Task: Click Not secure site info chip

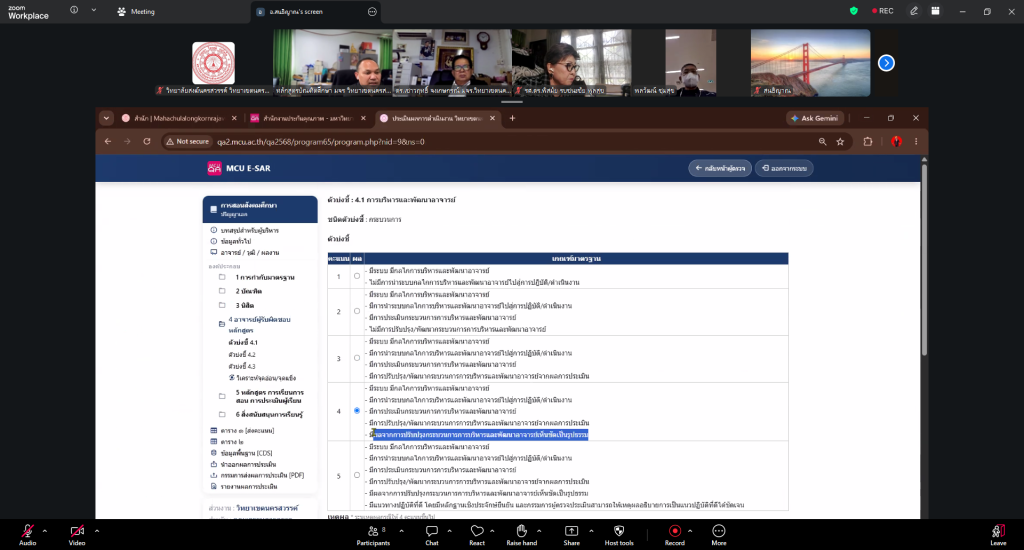Action: click(187, 142)
